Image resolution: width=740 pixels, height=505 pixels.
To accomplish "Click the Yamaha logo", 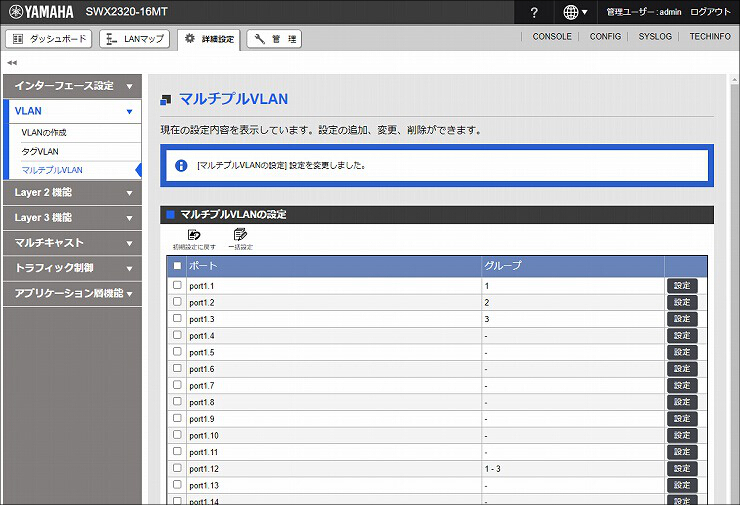I will pyautogui.click(x=41, y=12).
